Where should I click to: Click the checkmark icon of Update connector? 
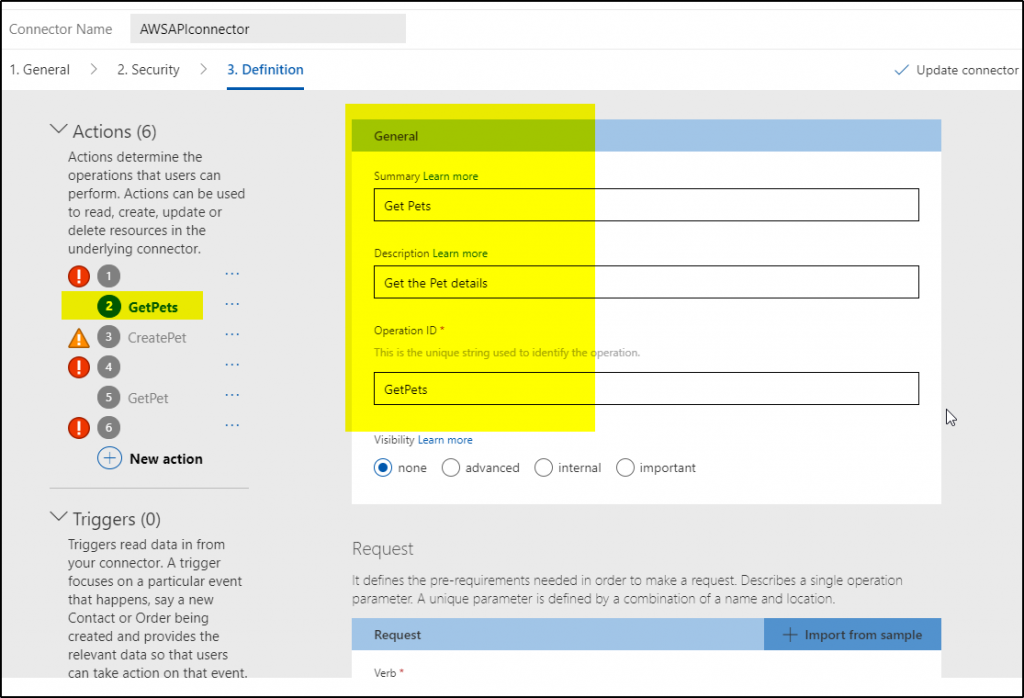click(901, 70)
